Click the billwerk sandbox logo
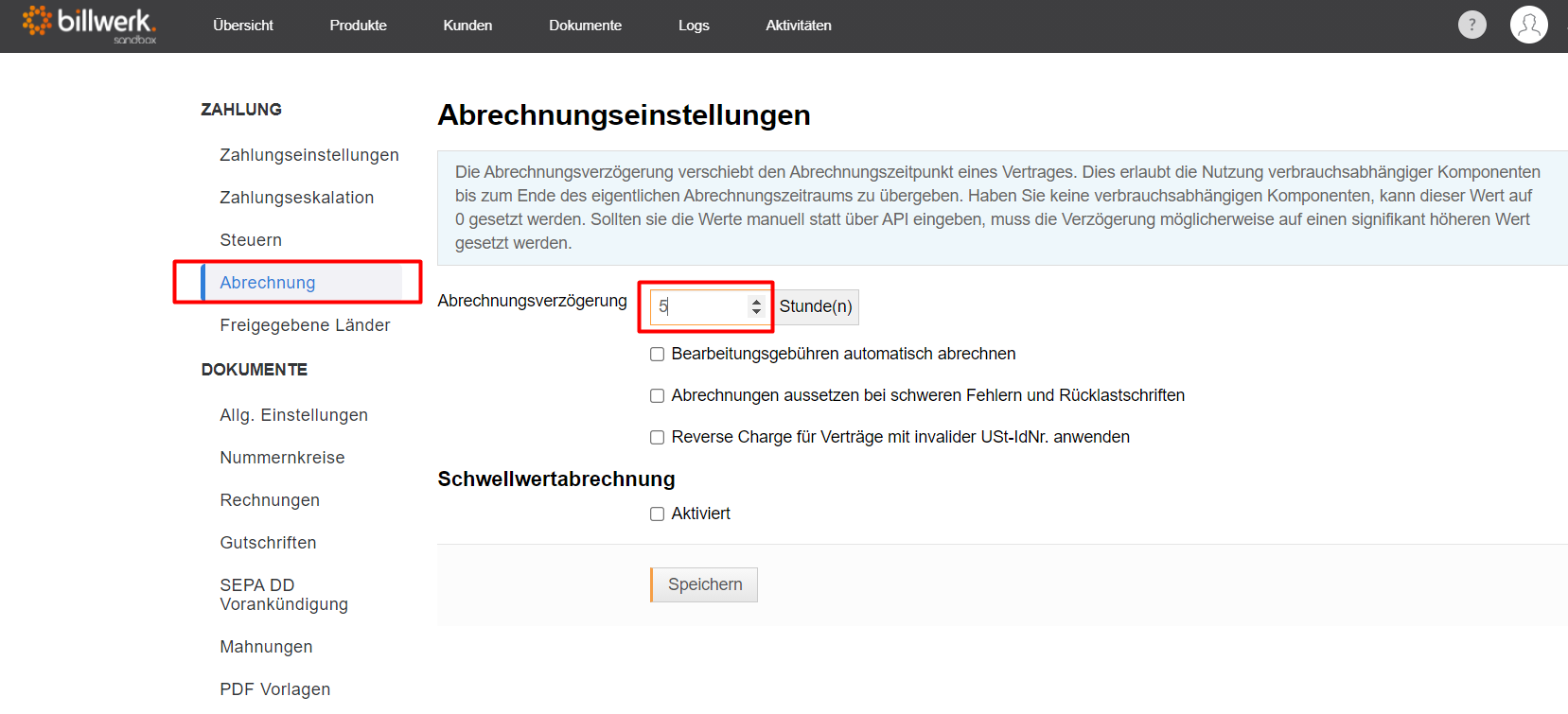1568x714 pixels. 89,25
